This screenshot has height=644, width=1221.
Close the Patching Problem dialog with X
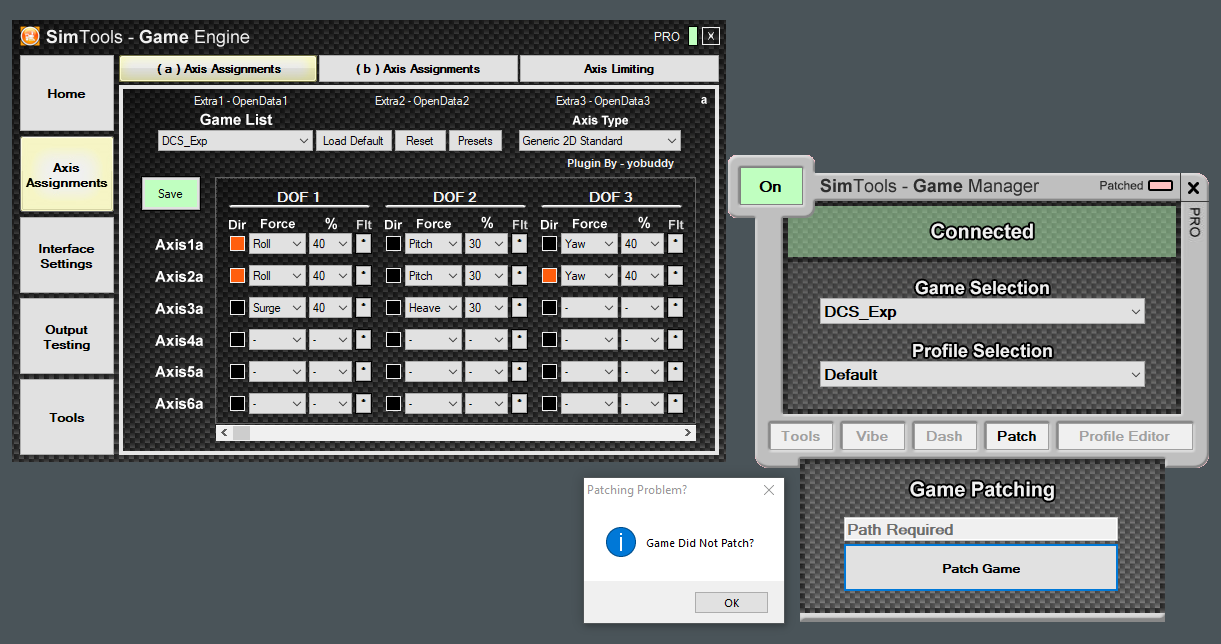pos(768,490)
